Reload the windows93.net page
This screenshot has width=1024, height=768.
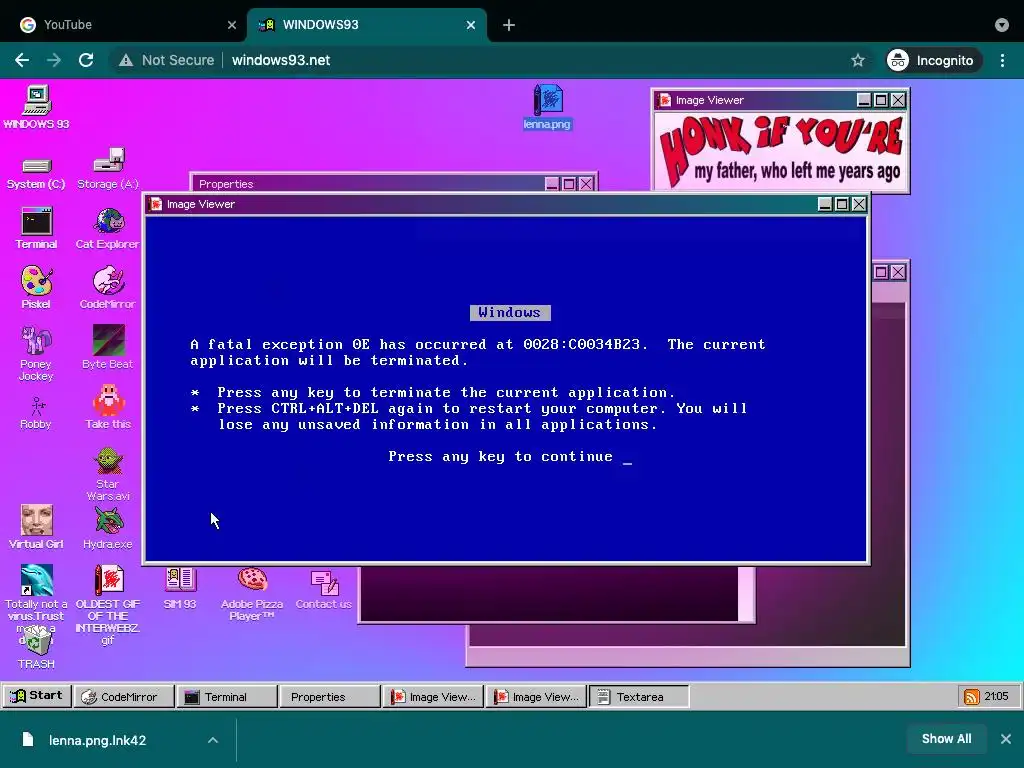86,60
